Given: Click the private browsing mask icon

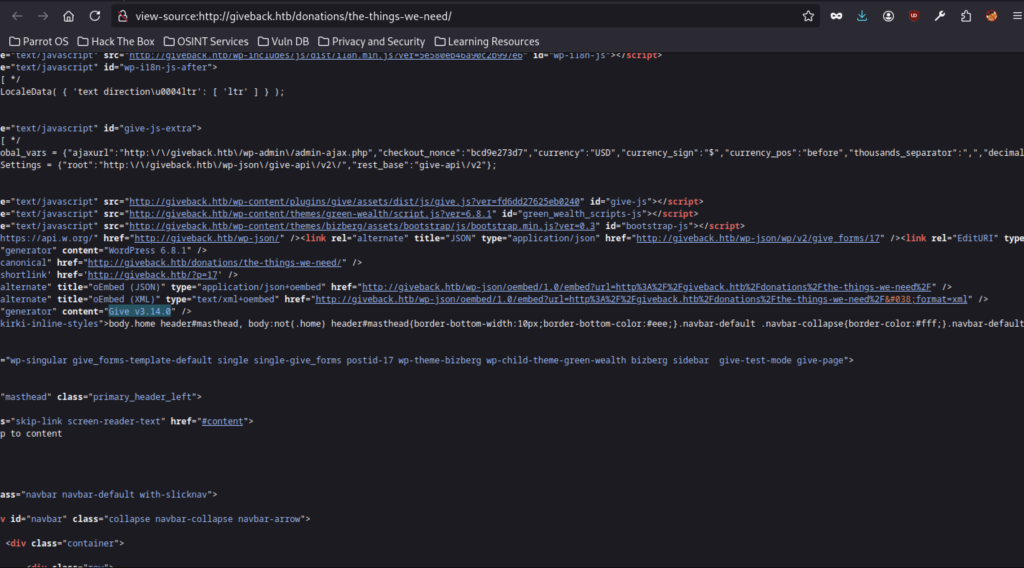Looking at the screenshot, I should [835, 16].
